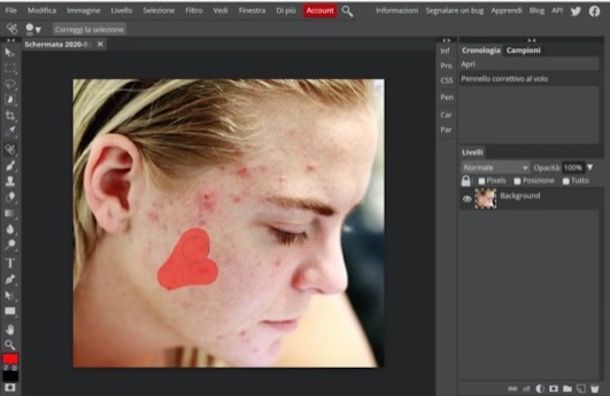This screenshot has height=396, width=610.
Task: Select the Crop tool
Action: (10, 116)
